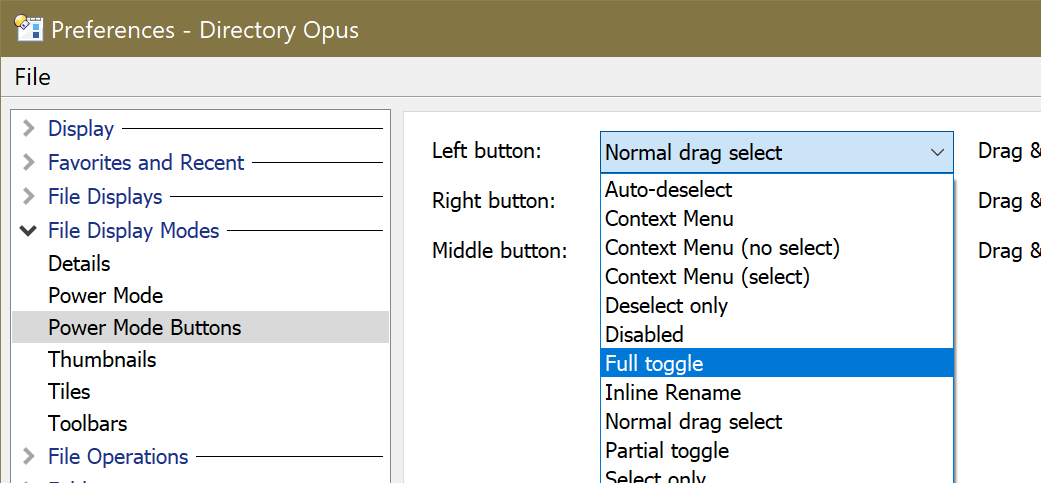
Task: Click the Left button label
Action: 487,151
